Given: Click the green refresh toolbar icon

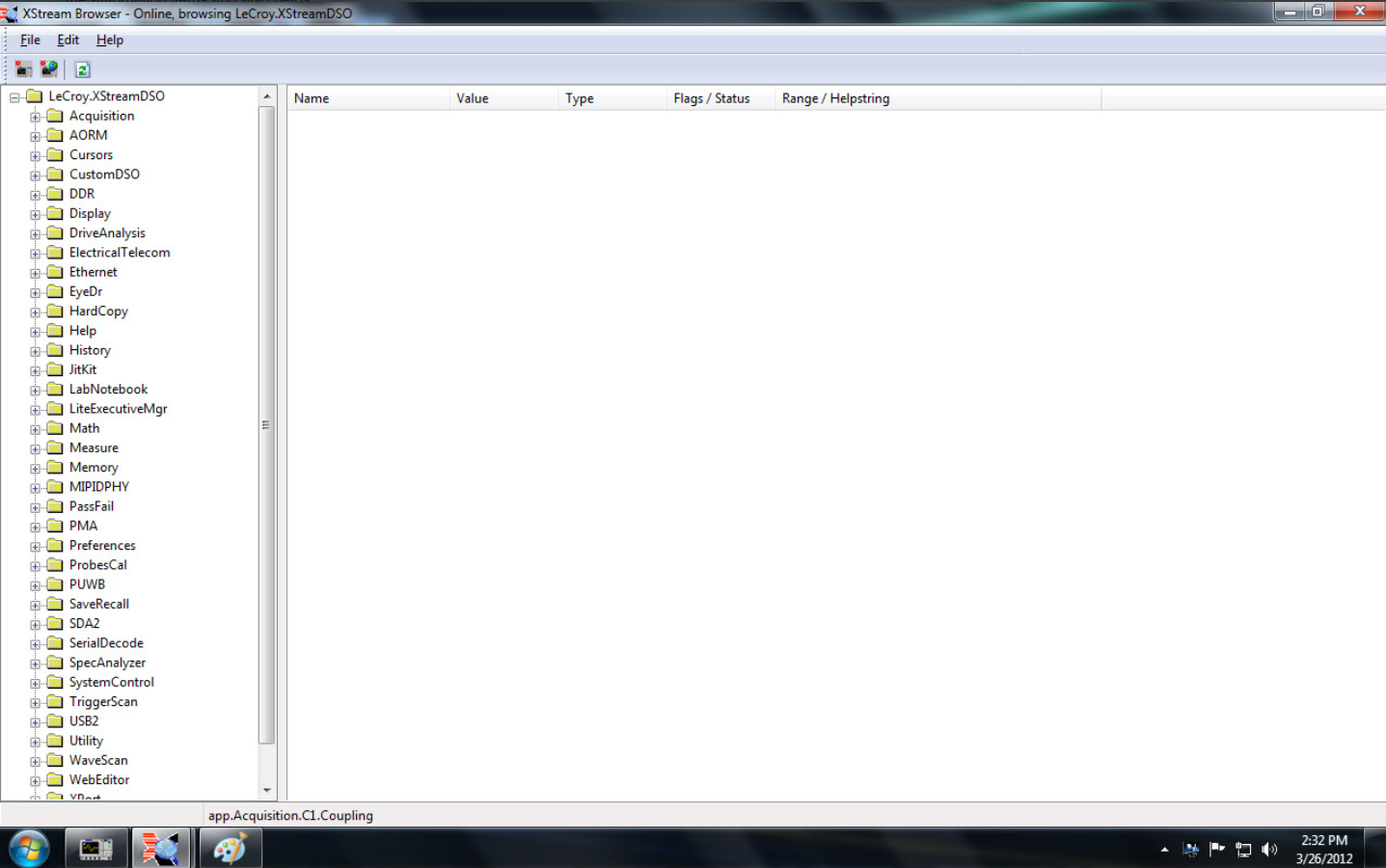Looking at the screenshot, I should point(83,69).
